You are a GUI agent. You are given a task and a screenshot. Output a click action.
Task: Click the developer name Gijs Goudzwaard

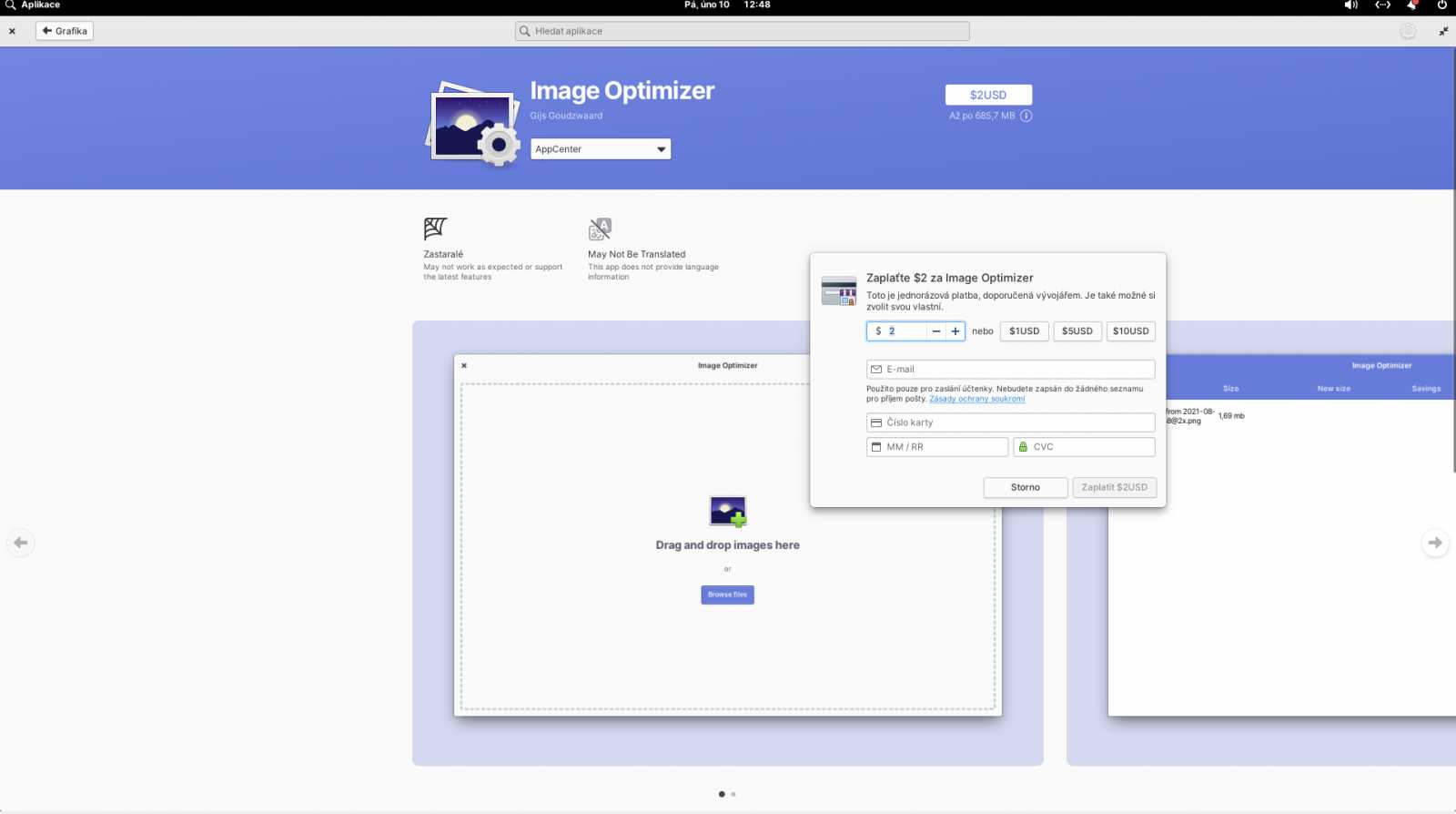[566, 116]
